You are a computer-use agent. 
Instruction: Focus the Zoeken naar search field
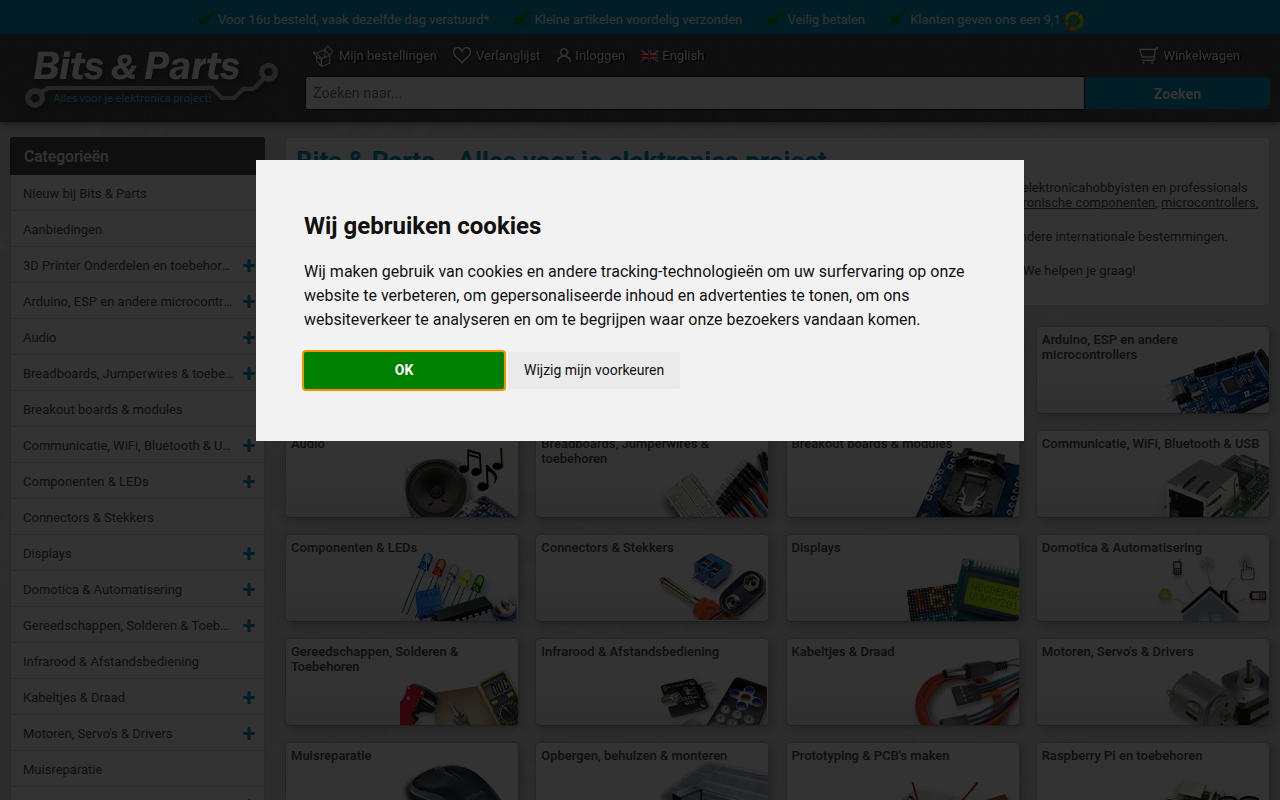pos(695,93)
